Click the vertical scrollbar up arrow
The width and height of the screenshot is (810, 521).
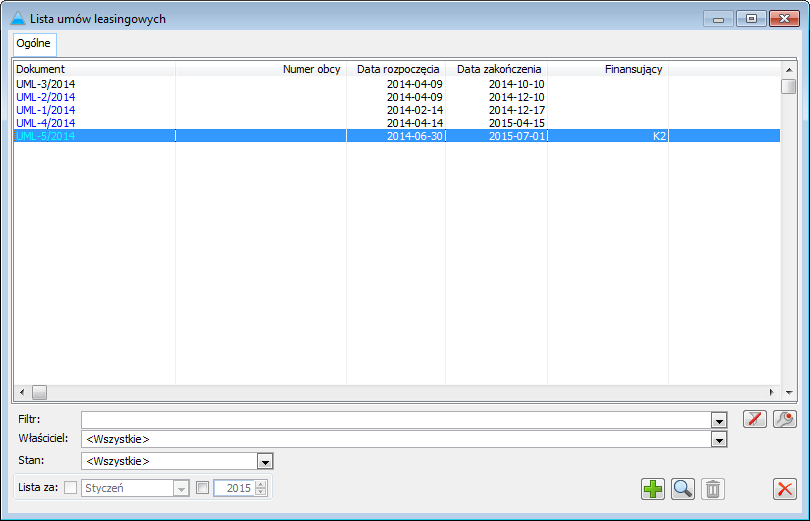pyautogui.click(x=789, y=70)
